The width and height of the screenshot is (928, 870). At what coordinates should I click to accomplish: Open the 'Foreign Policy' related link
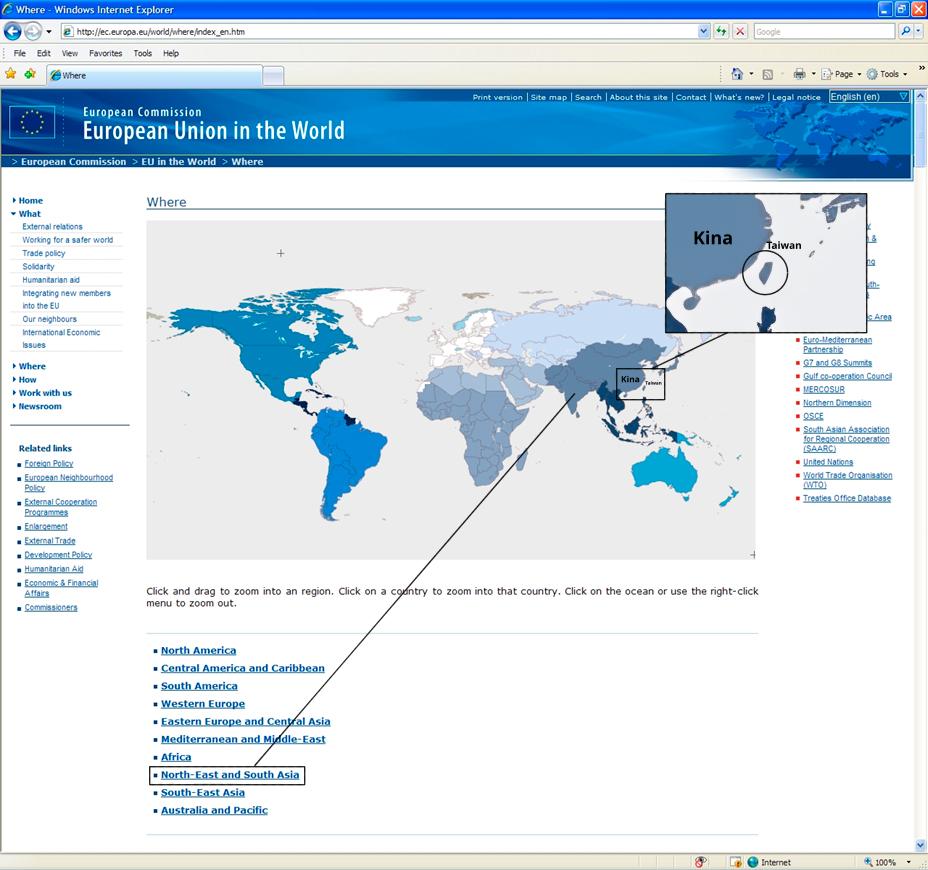pos(49,463)
